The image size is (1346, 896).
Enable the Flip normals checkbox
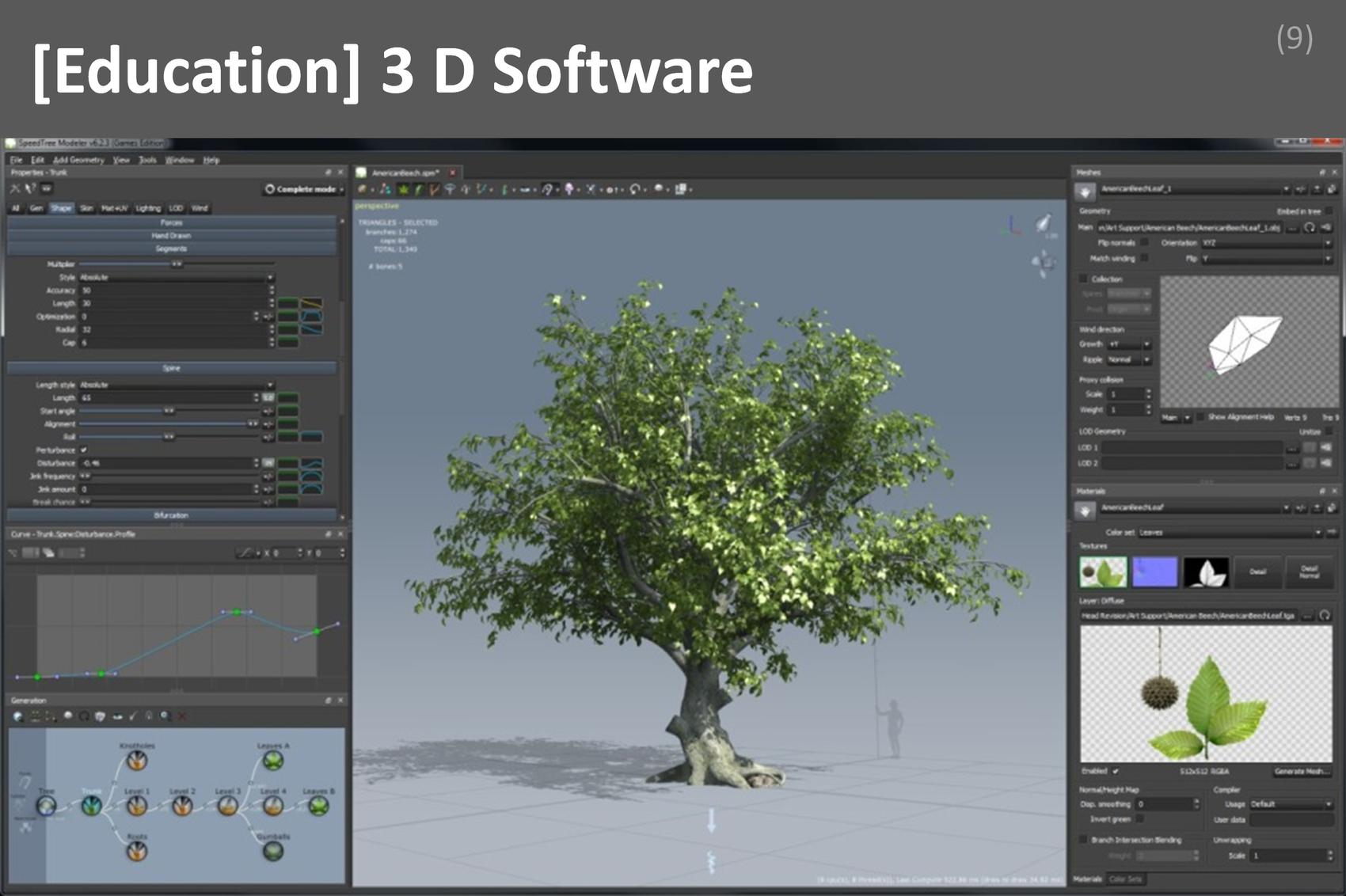pos(1144,242)
